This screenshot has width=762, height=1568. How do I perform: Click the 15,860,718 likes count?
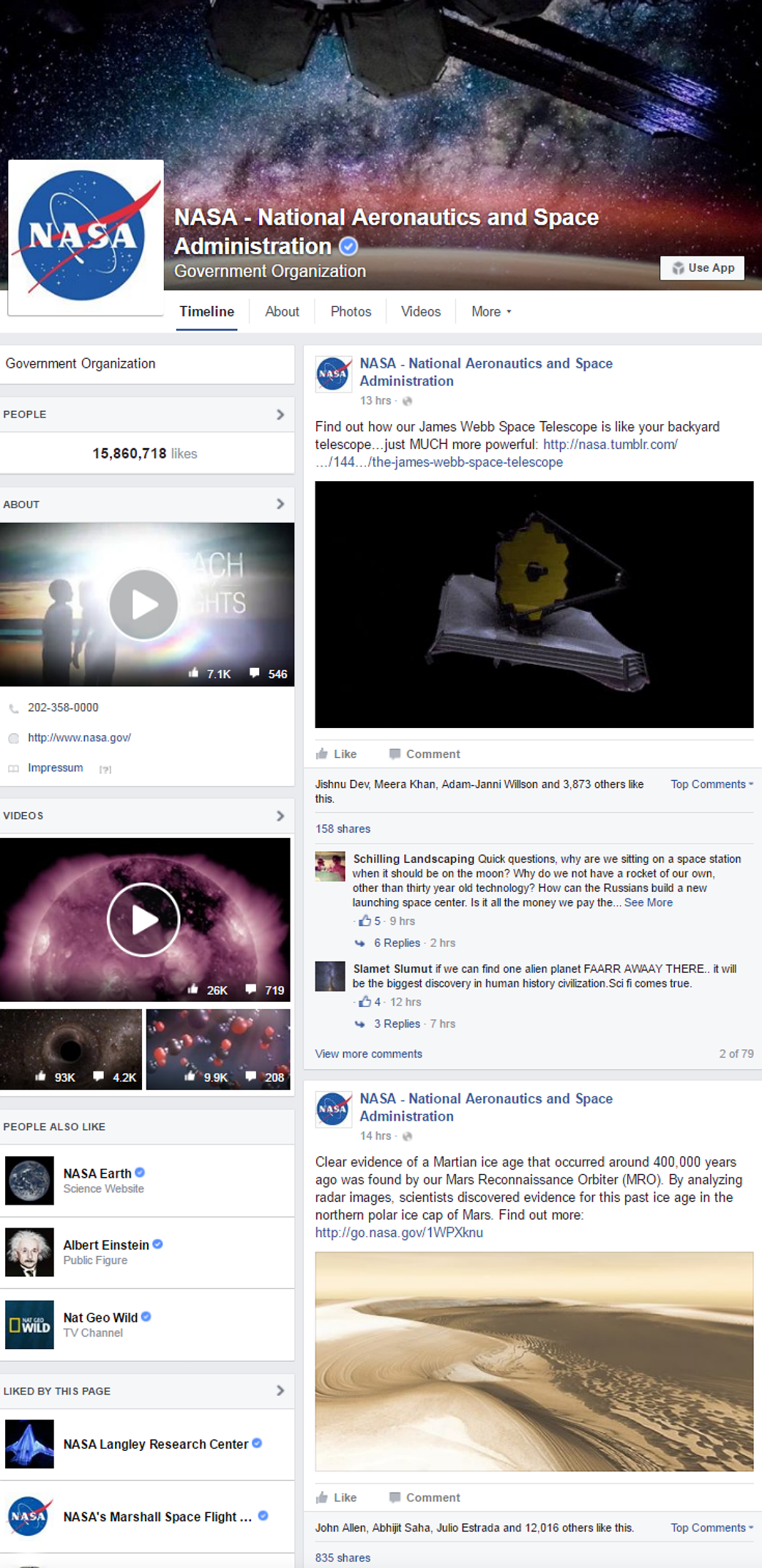(145, 453)
